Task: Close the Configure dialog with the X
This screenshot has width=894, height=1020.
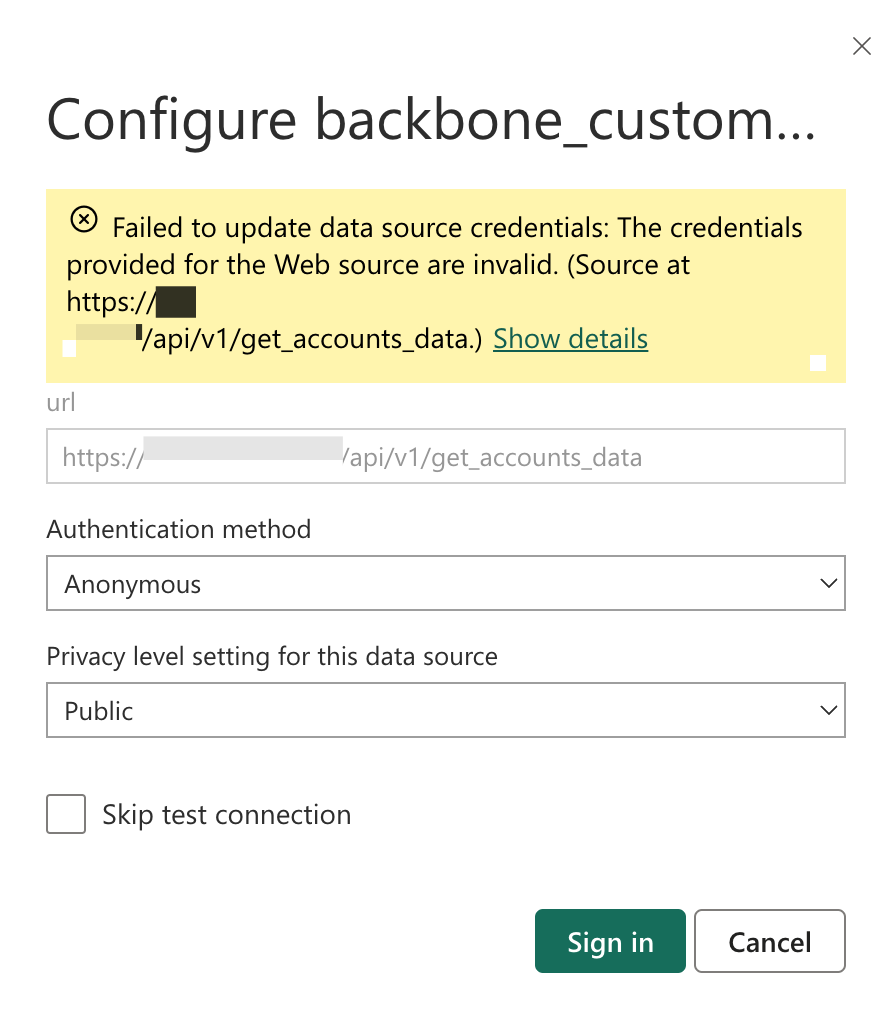Action: (x=861, y=46)
